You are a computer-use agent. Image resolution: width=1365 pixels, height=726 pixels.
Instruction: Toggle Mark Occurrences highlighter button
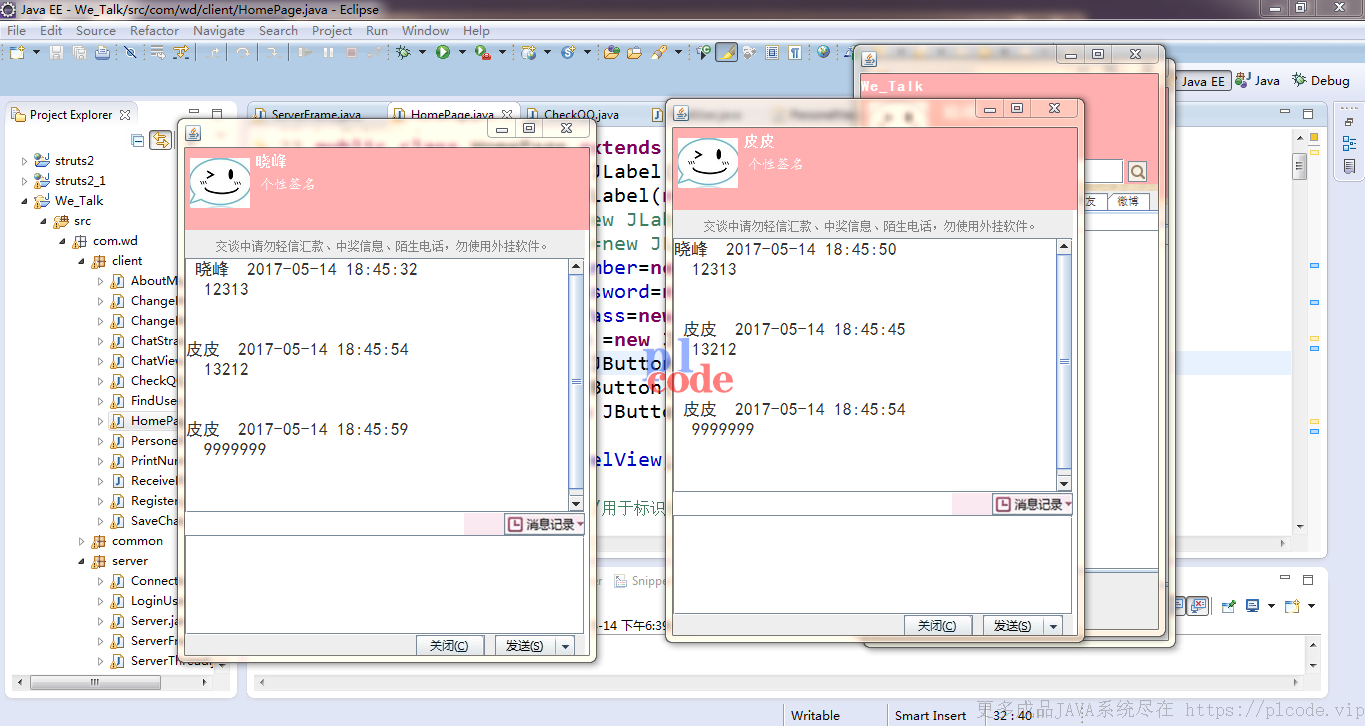click(x=727, y=52)
